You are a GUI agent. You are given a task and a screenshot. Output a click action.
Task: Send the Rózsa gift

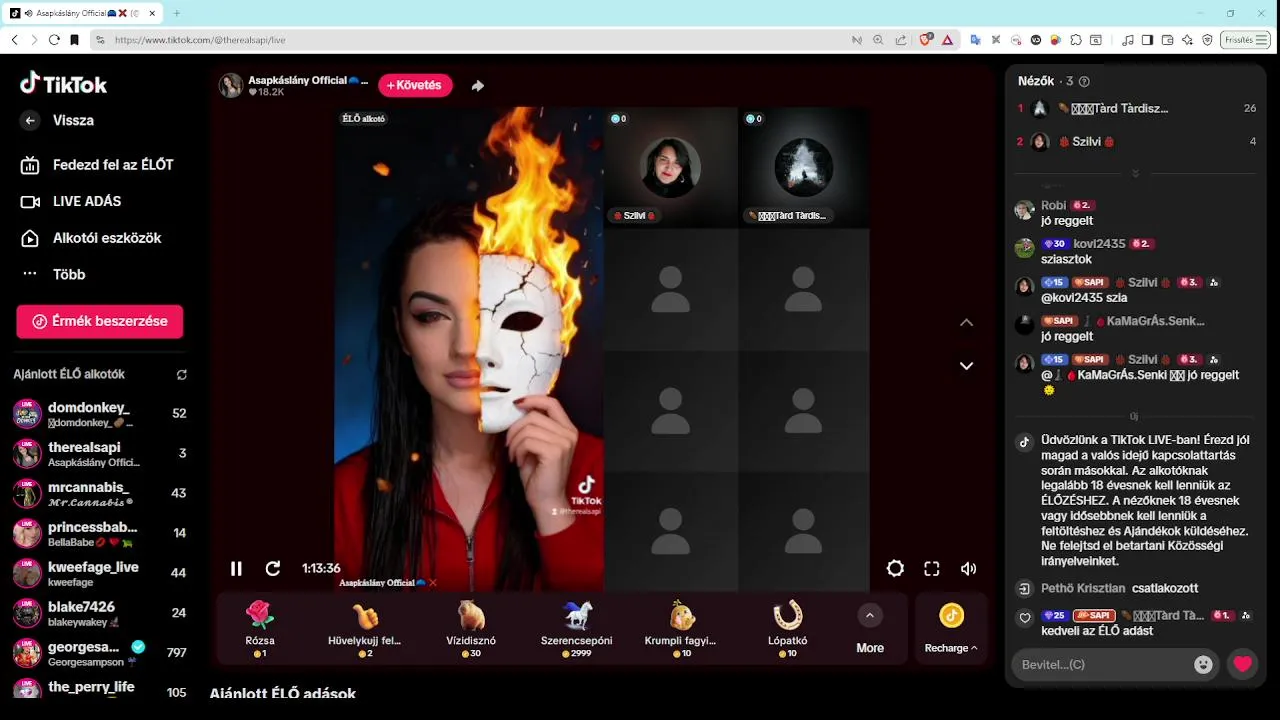[x=260, y=629]
